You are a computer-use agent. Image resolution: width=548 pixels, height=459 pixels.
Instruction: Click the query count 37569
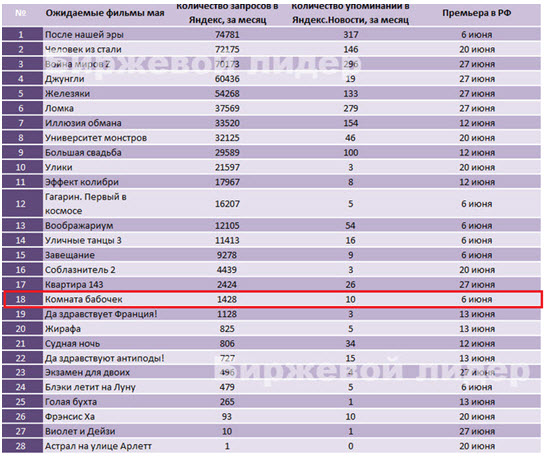point(227,108)
